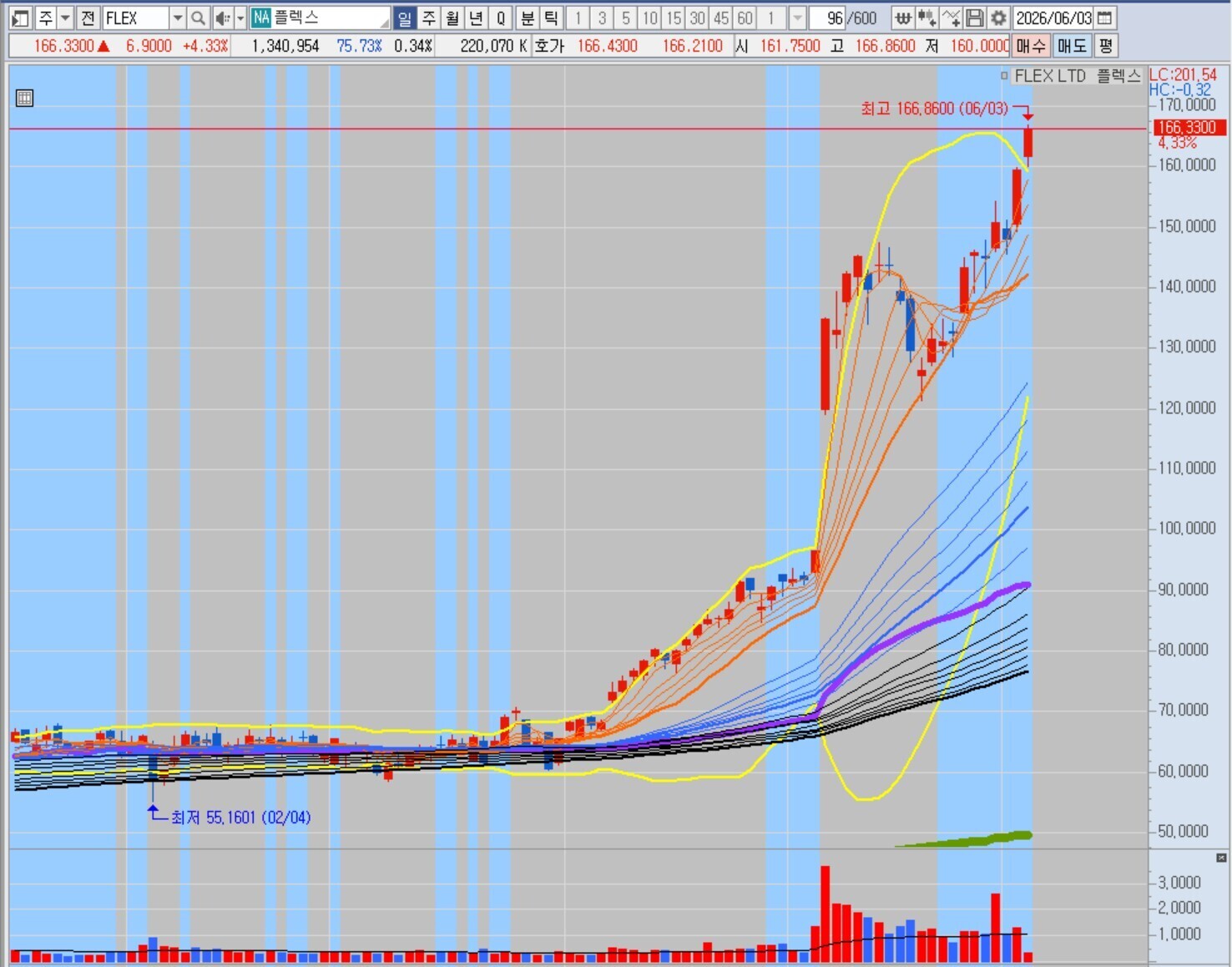The height and width of the screenshot is (967, 1232).
Task: Click the add line indicator icon
Action: [x=951, y=18]
